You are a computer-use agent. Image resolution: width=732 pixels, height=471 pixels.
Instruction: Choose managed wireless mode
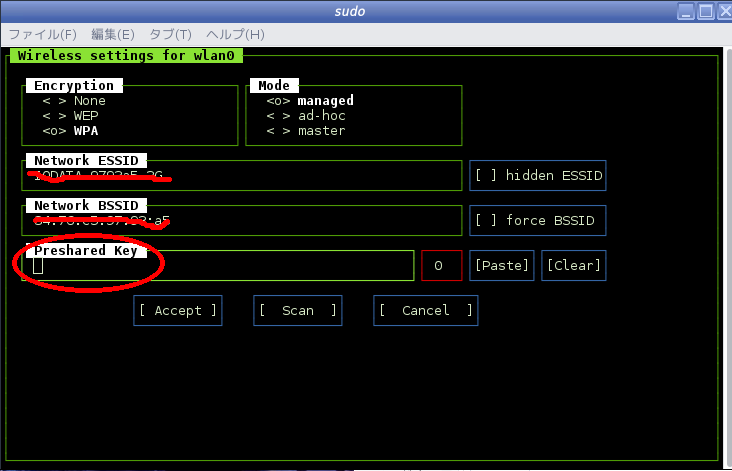[310, 101]
